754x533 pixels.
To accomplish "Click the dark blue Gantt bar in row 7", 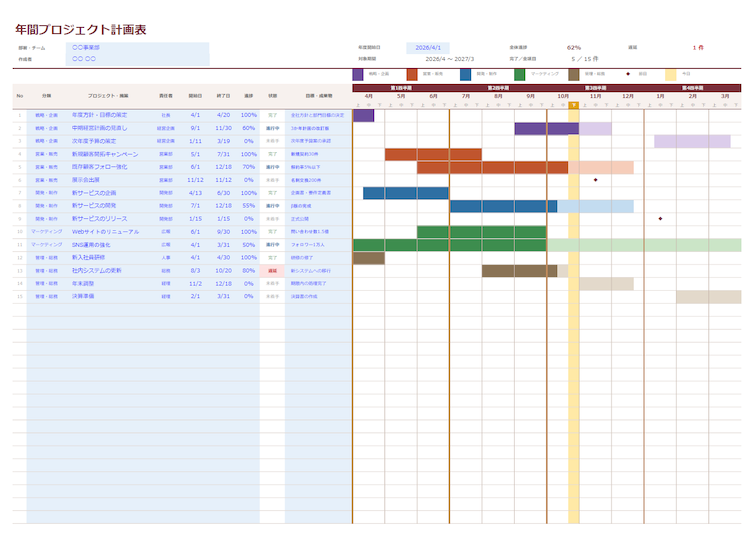I will (406, 193).
